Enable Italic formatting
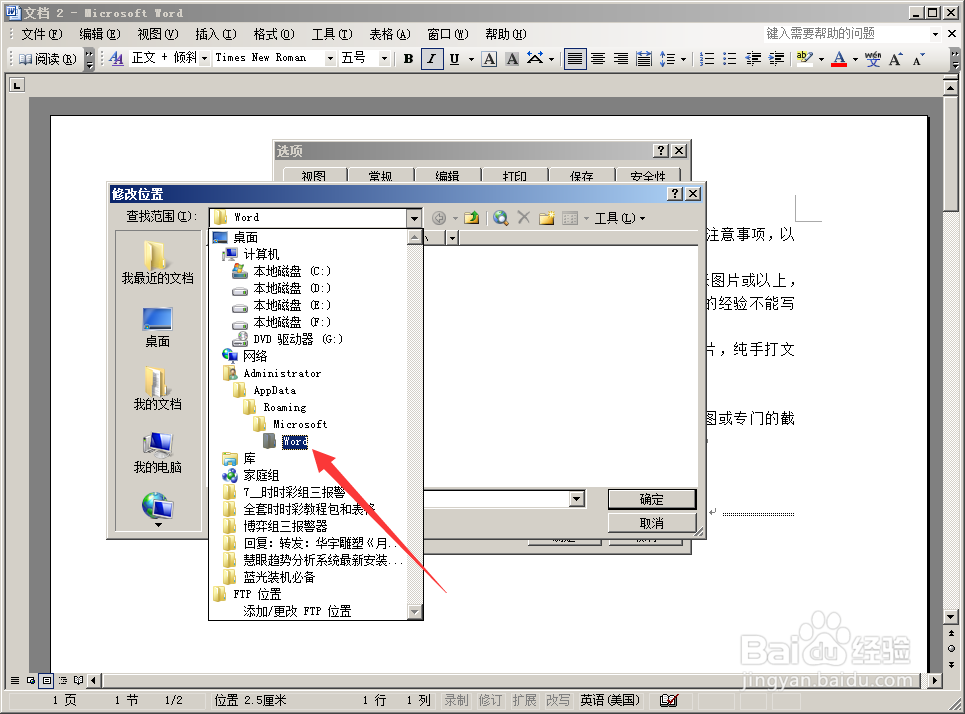The height and width of the screenshot is (714, 965). click(432, 58)
